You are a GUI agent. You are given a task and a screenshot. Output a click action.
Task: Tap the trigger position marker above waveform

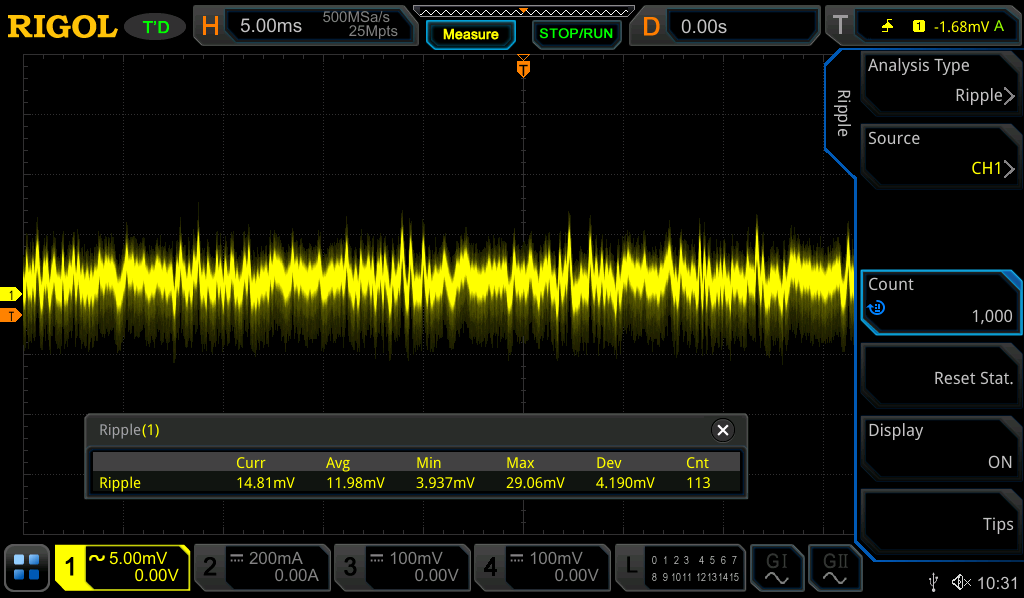click(523, 67)
